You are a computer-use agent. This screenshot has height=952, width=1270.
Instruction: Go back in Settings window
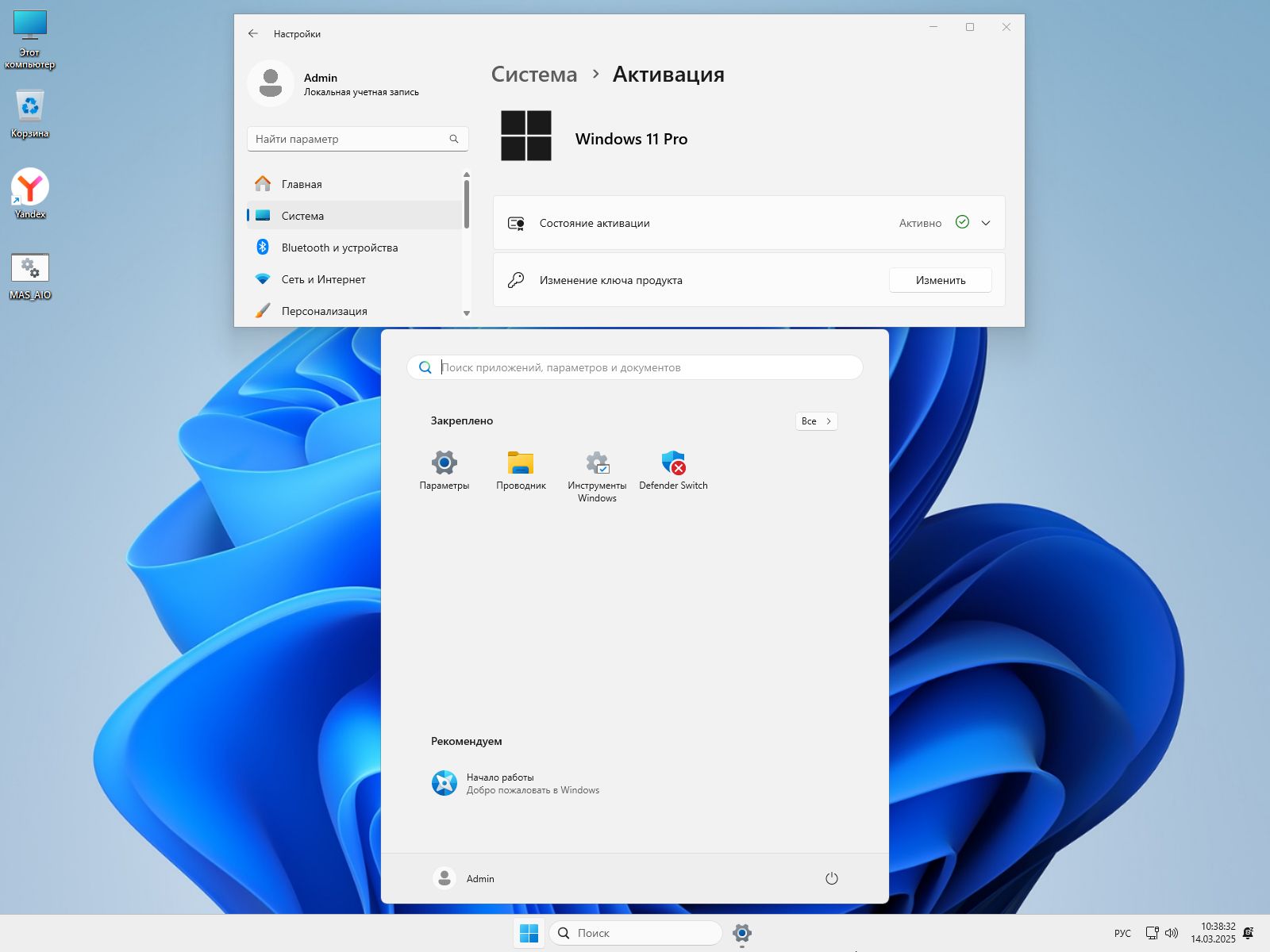(252, 33)
